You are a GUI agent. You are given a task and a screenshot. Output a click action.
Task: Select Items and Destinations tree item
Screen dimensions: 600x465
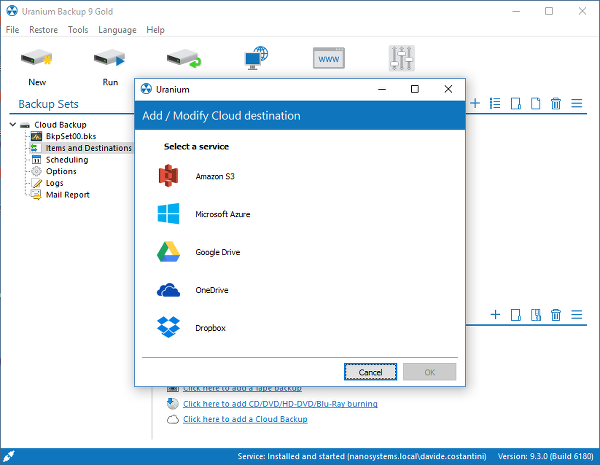(x=88, y=148)
